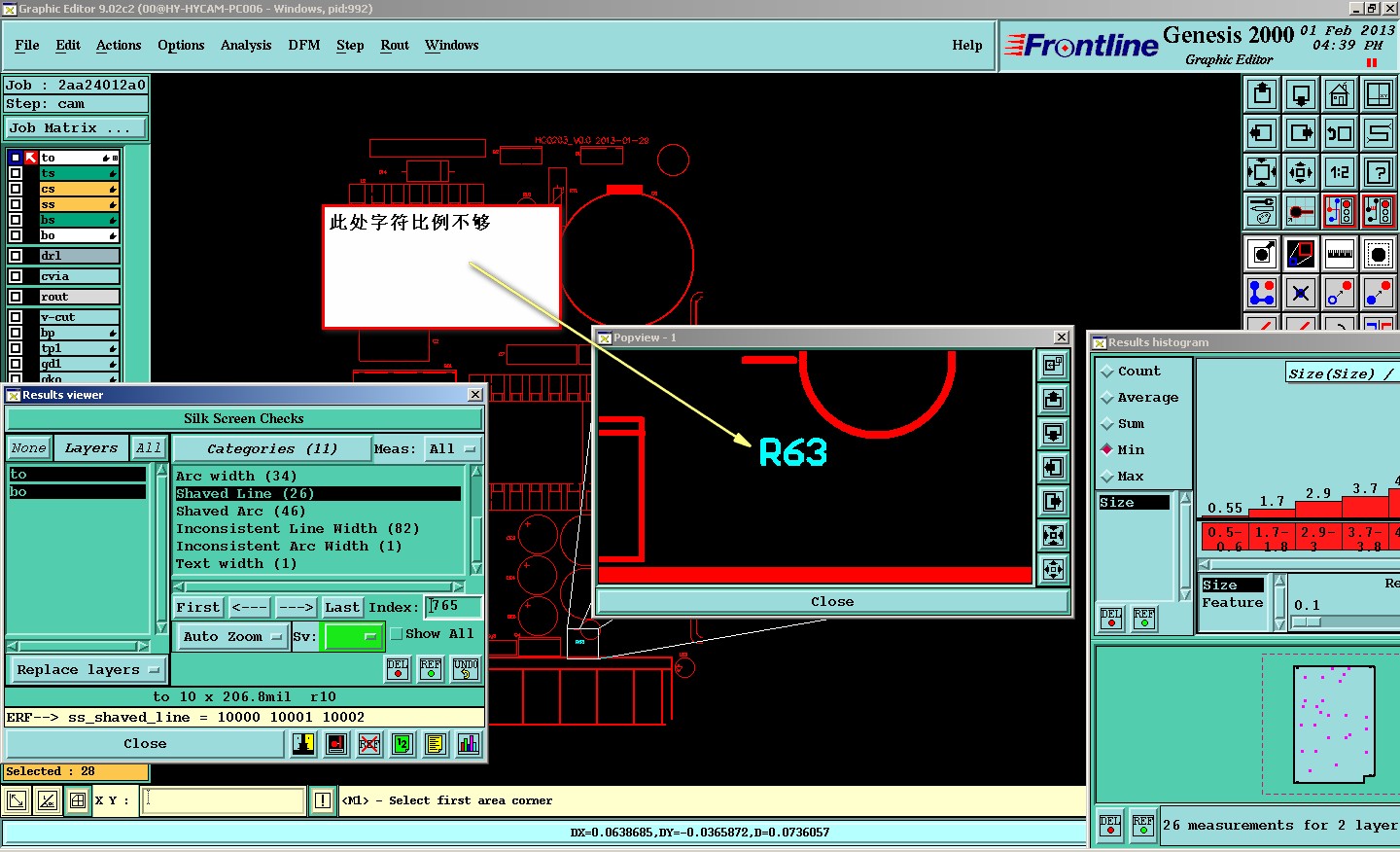Image resolution: width=1400 pixels, height=852 pixels.
Task: Click the Home view icon
Action: click(1340, 94)
